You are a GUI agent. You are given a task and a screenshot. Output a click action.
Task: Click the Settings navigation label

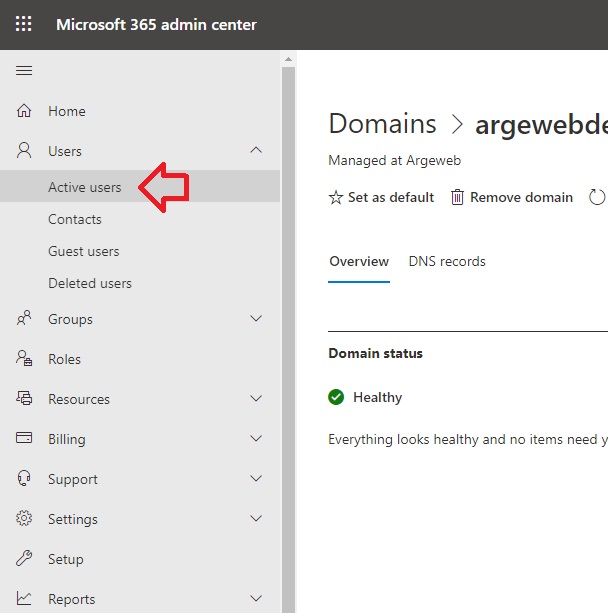tap(73, 519)
